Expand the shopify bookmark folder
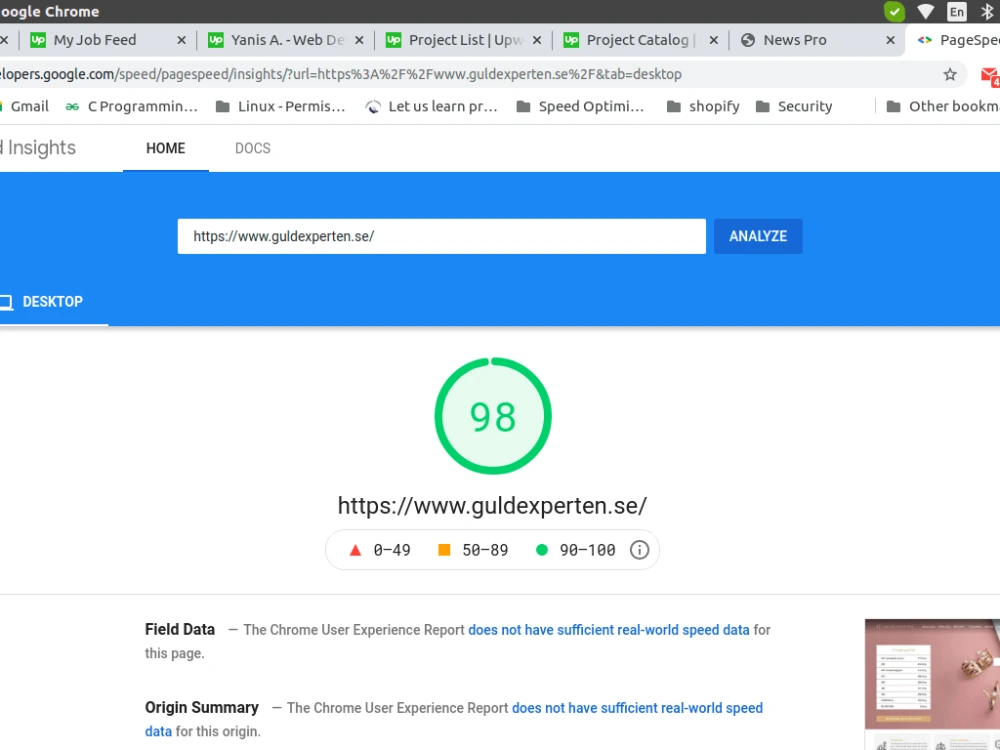The height and width of the screenshot is (750, 1000). (703, 107)
